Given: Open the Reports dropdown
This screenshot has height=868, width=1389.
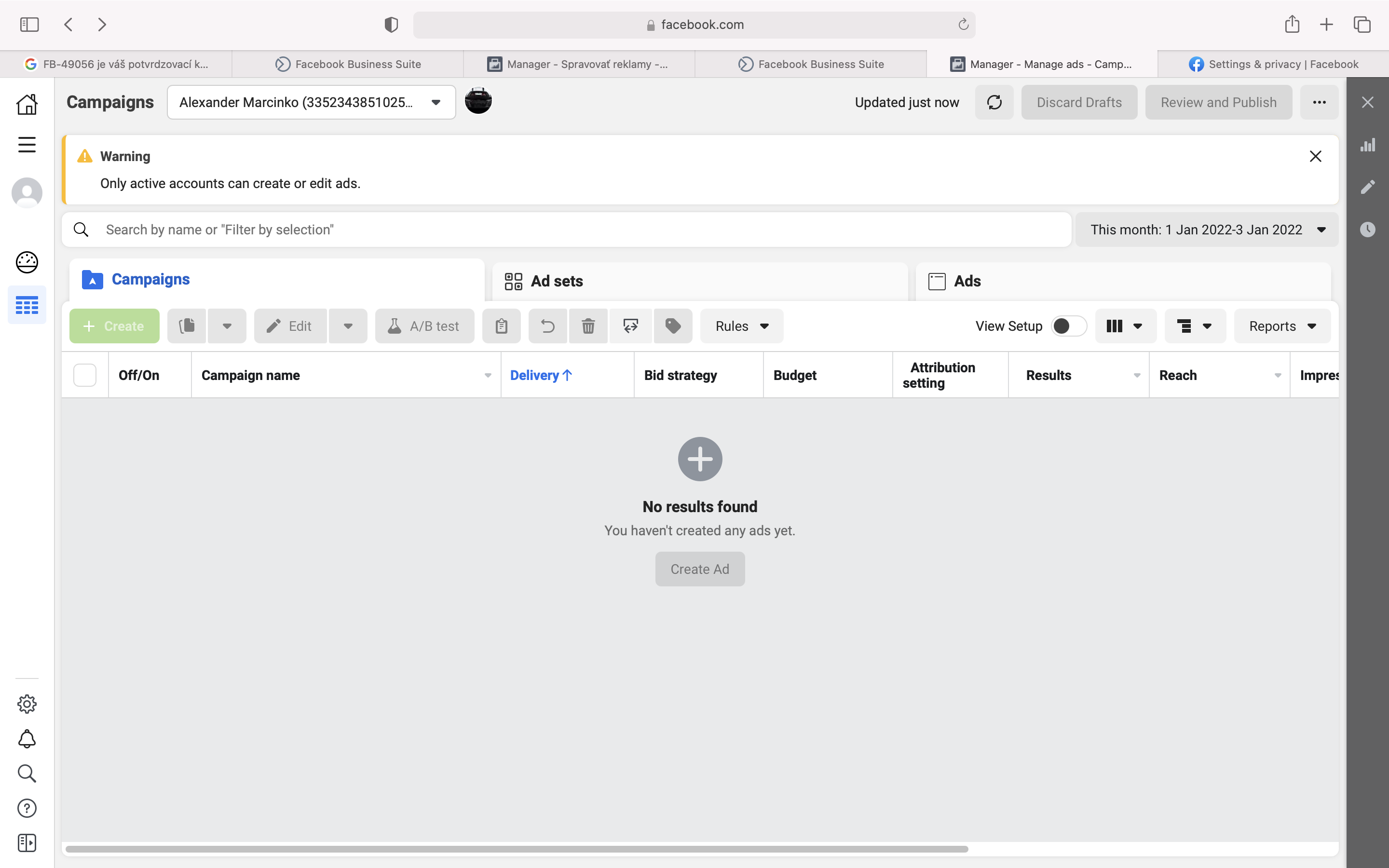Looking at the screenshot, I should 1282,326.
